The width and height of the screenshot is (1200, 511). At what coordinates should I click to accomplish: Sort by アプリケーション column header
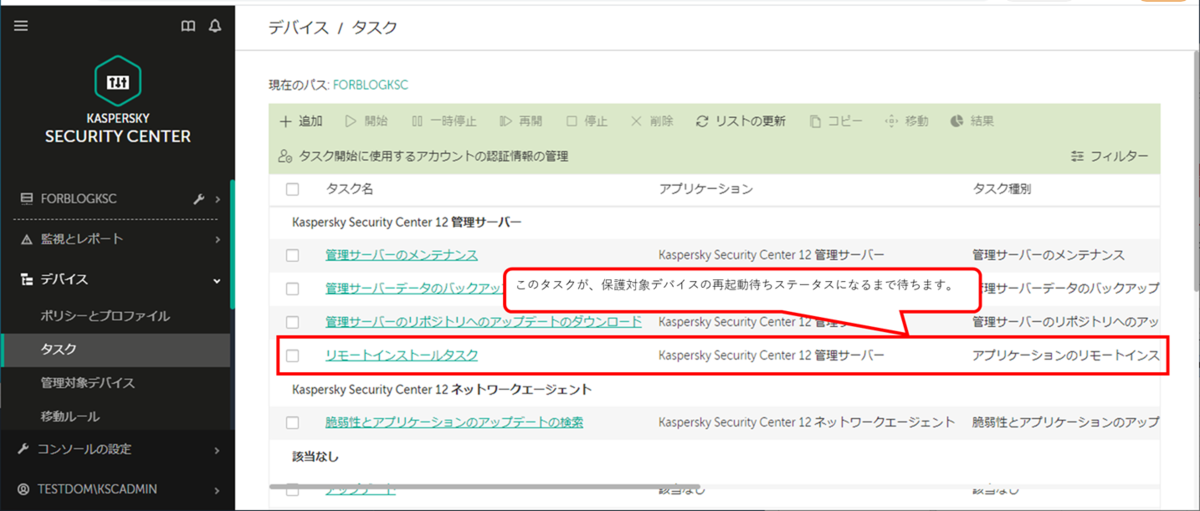706,189
